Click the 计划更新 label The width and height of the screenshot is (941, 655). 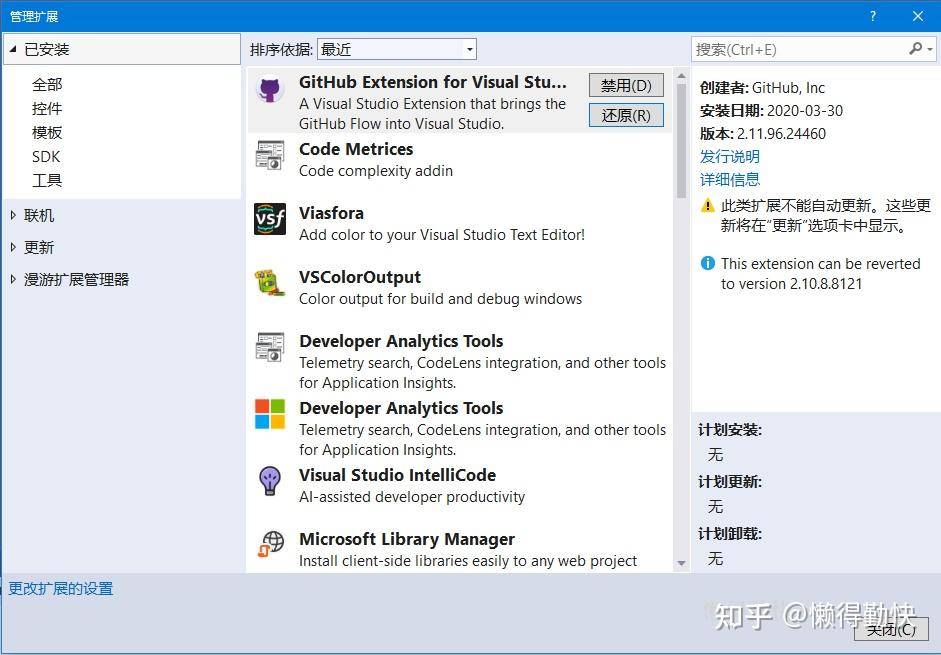click(730, 482)
